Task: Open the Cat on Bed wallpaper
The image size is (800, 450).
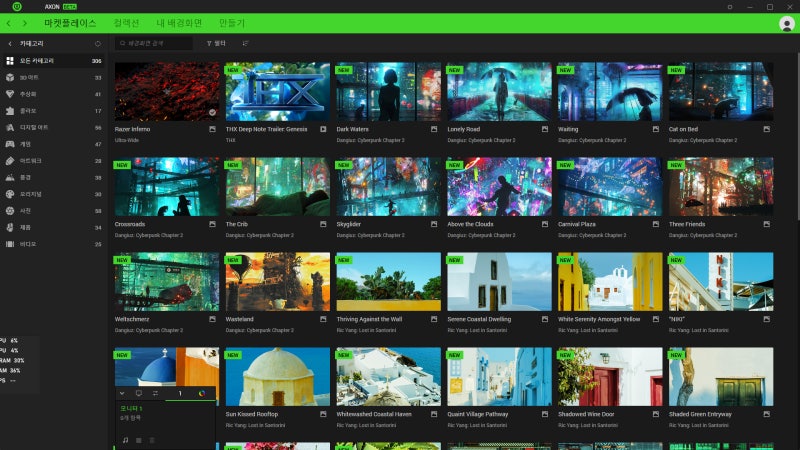Action: 721,92
